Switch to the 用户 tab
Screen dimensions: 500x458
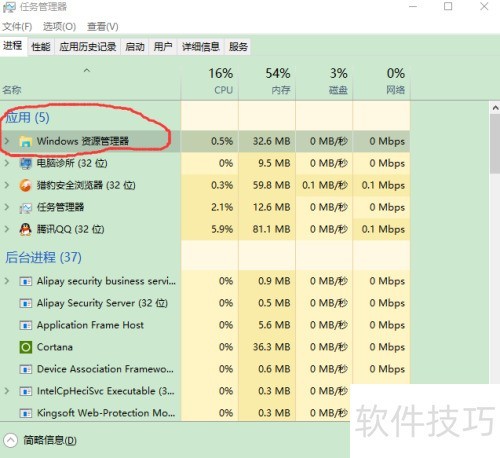pos(163,47)
